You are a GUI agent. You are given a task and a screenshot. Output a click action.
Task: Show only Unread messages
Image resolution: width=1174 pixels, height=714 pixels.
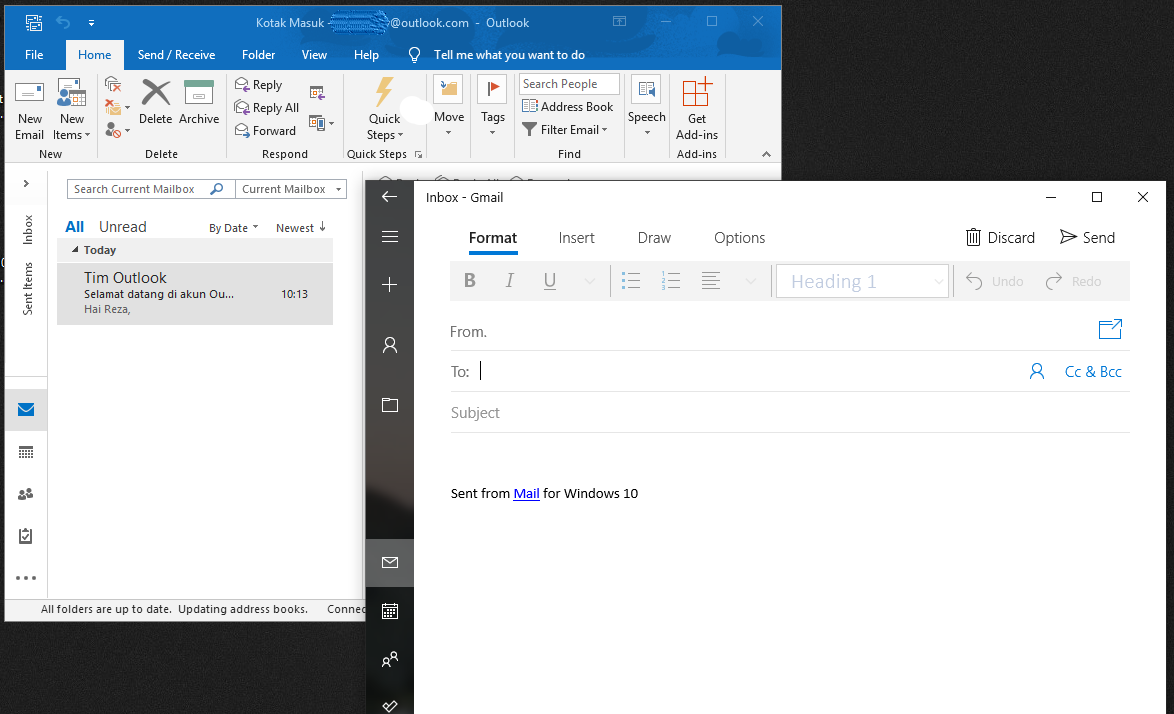pos(123,227)
